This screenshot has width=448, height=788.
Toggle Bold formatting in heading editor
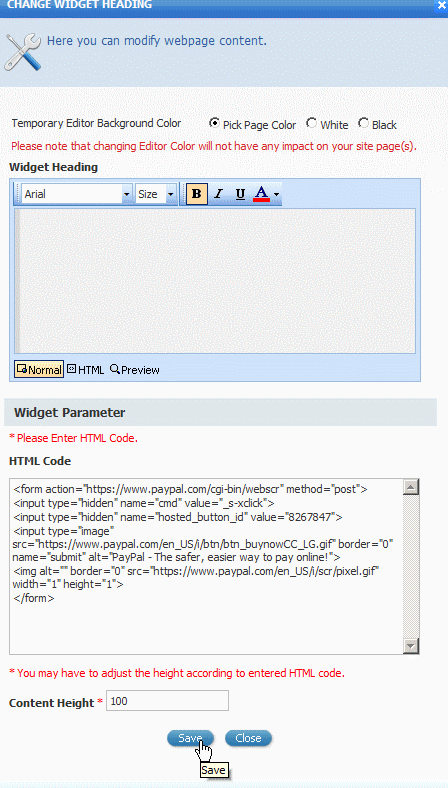(197, 194)
